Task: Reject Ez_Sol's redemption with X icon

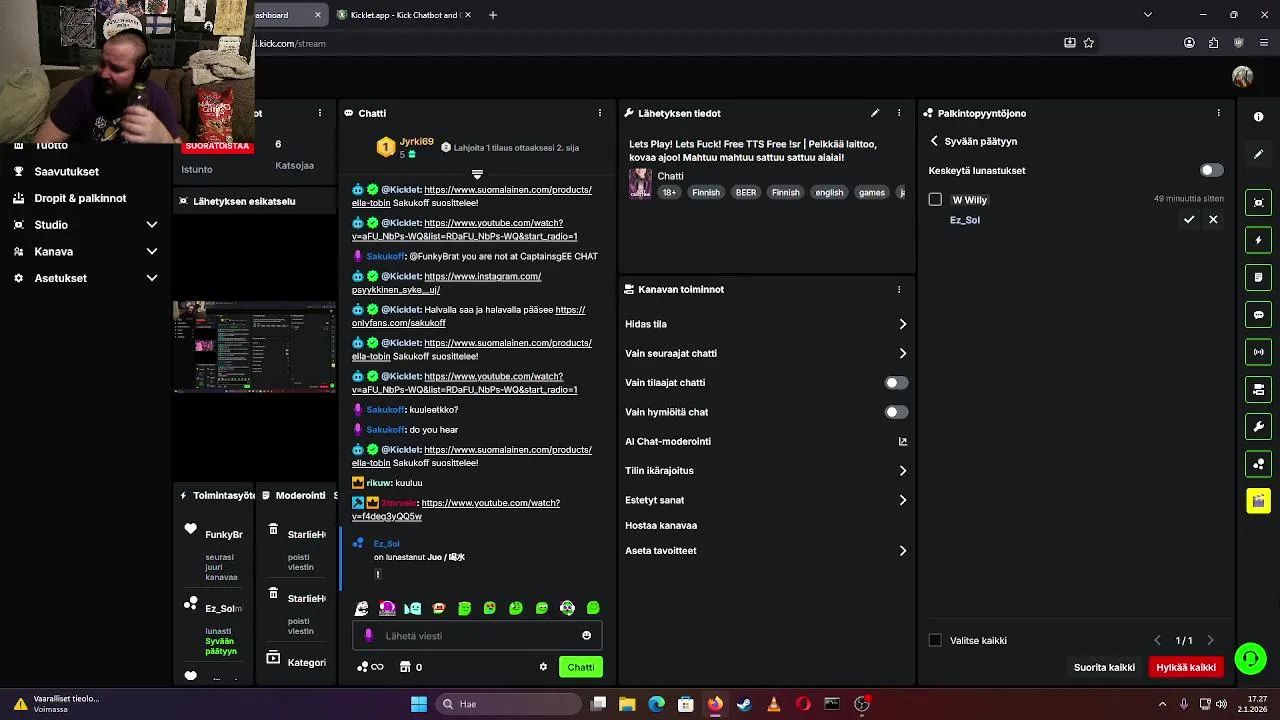Action: pos(1213,219)
